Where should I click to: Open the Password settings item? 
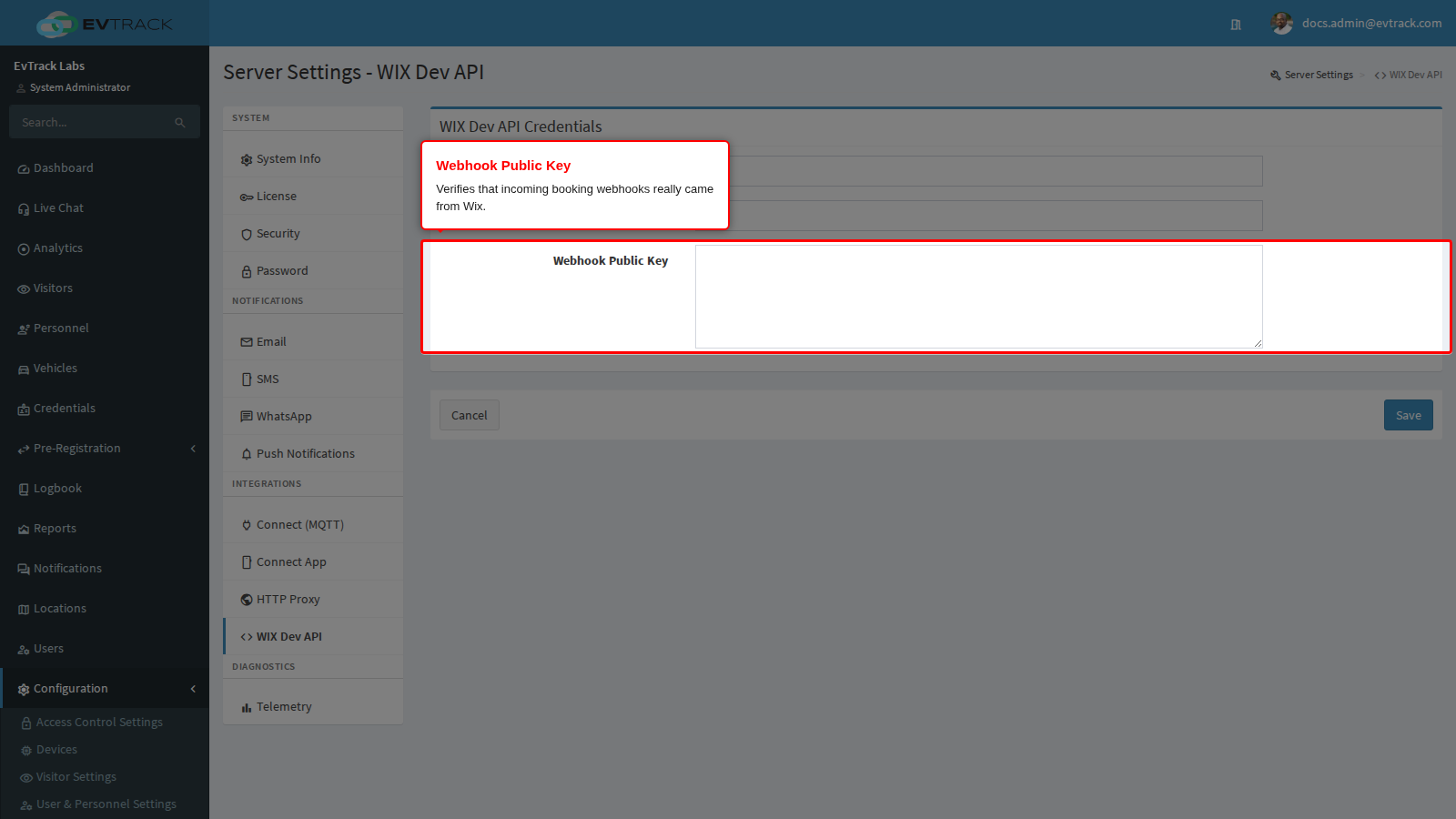click(313, 271)
